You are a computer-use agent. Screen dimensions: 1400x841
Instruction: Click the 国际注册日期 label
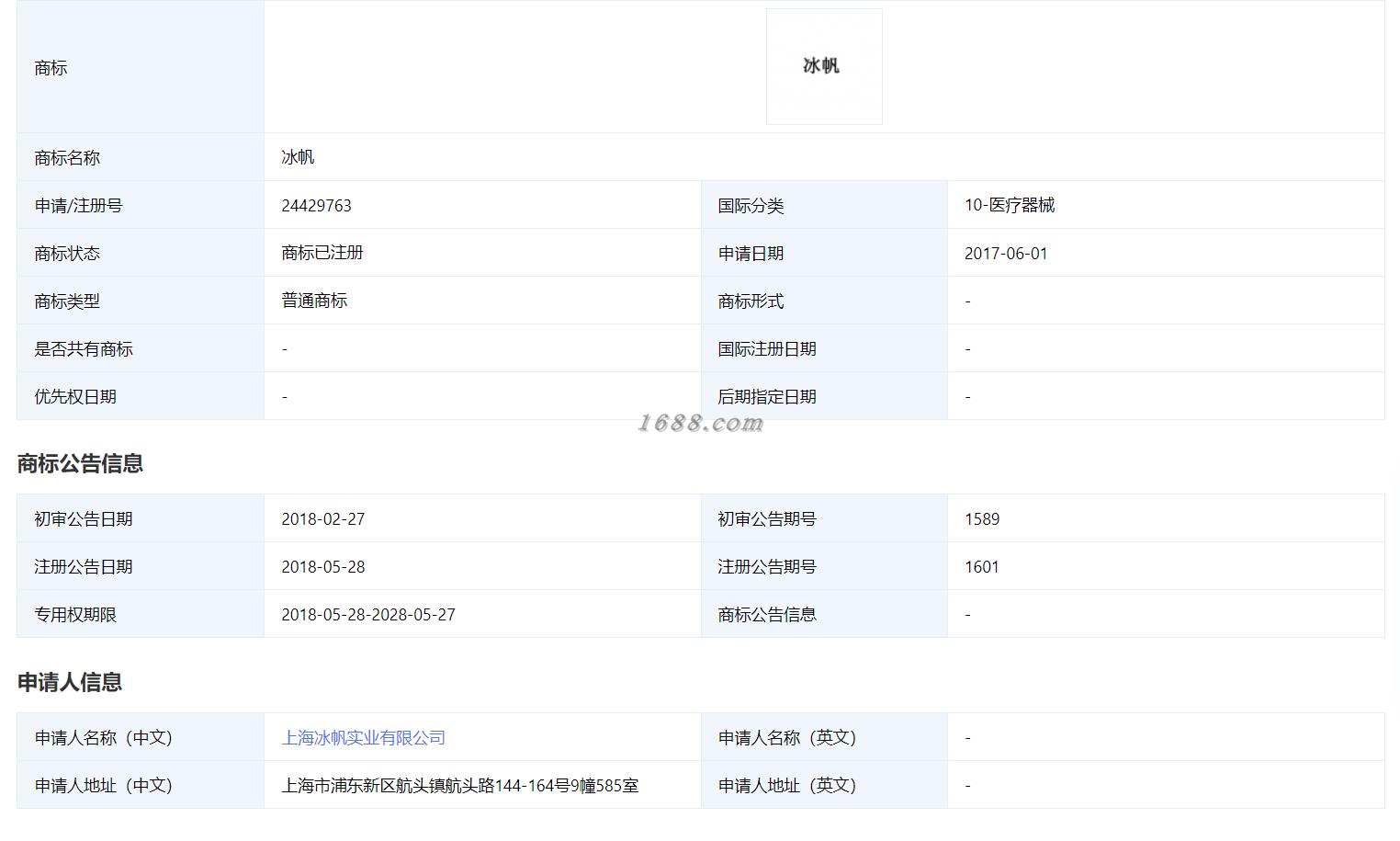(767, 348)
